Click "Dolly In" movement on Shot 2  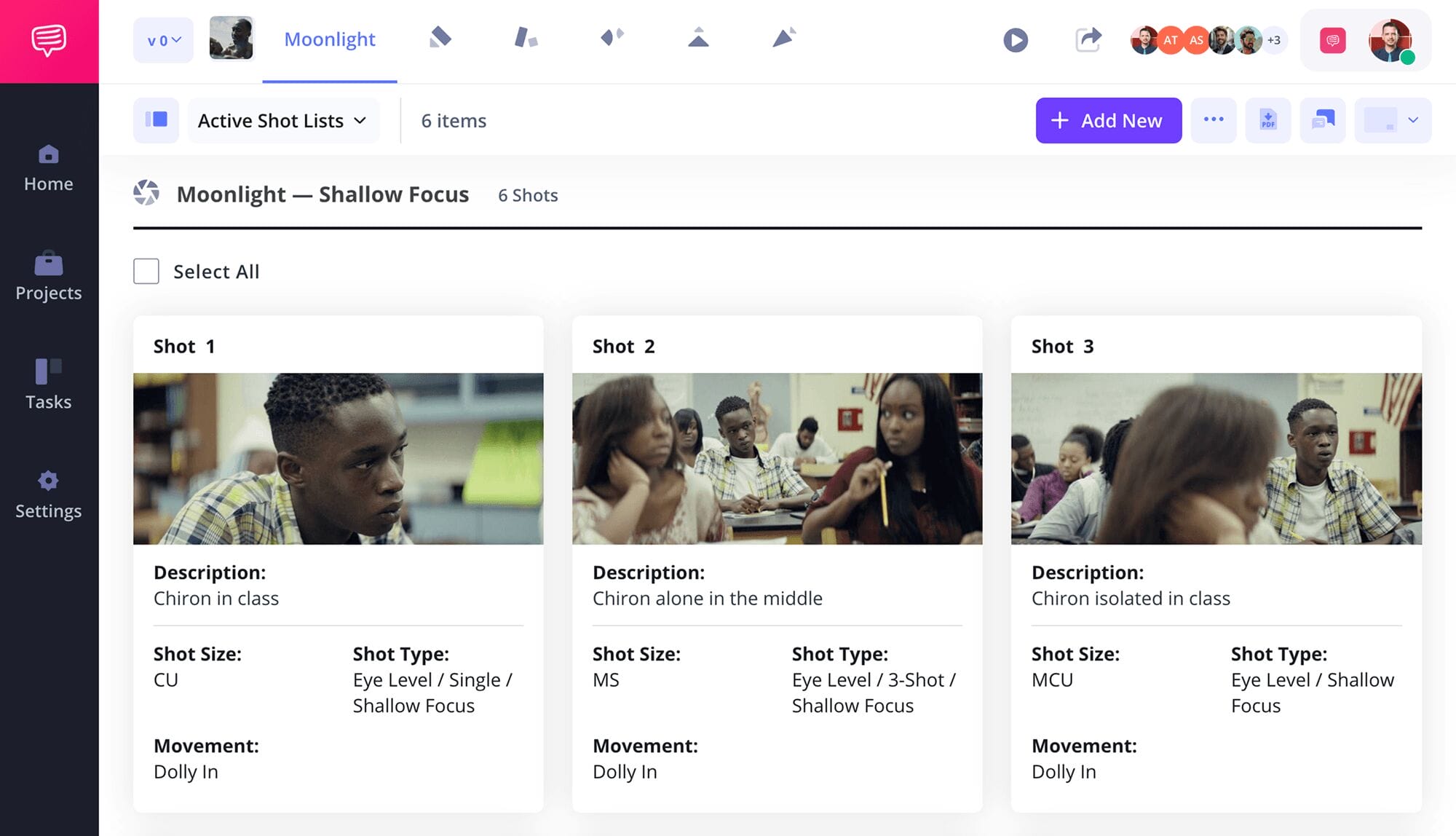(625, 772)
